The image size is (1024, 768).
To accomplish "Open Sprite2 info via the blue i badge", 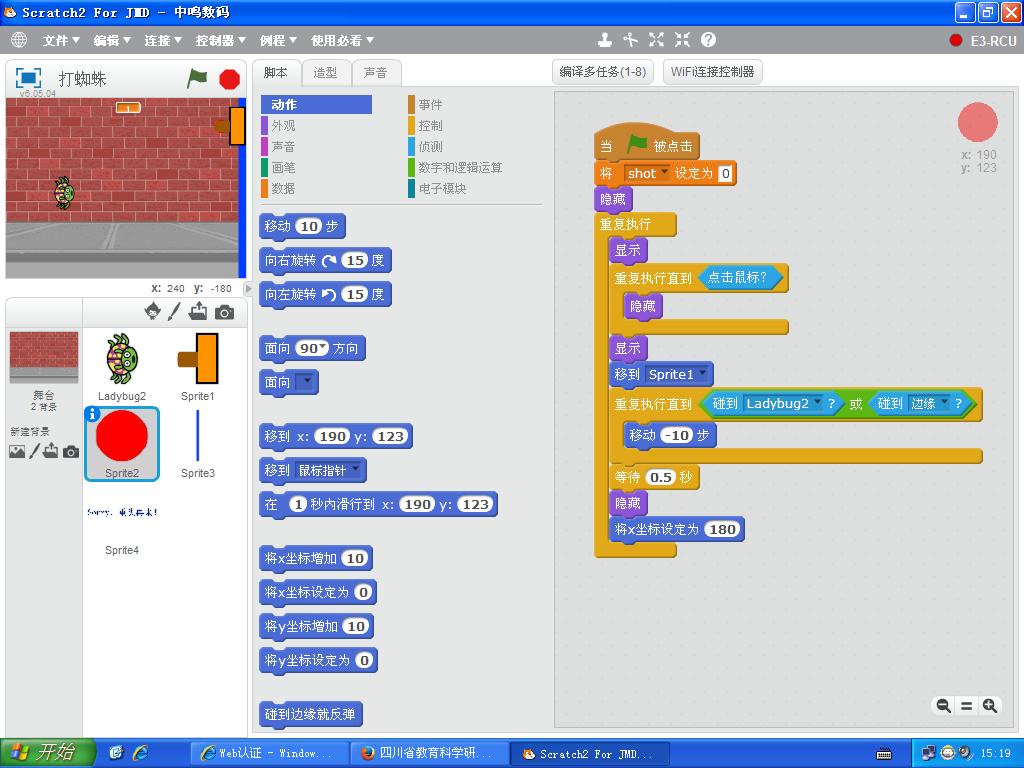I will (93, 413).
